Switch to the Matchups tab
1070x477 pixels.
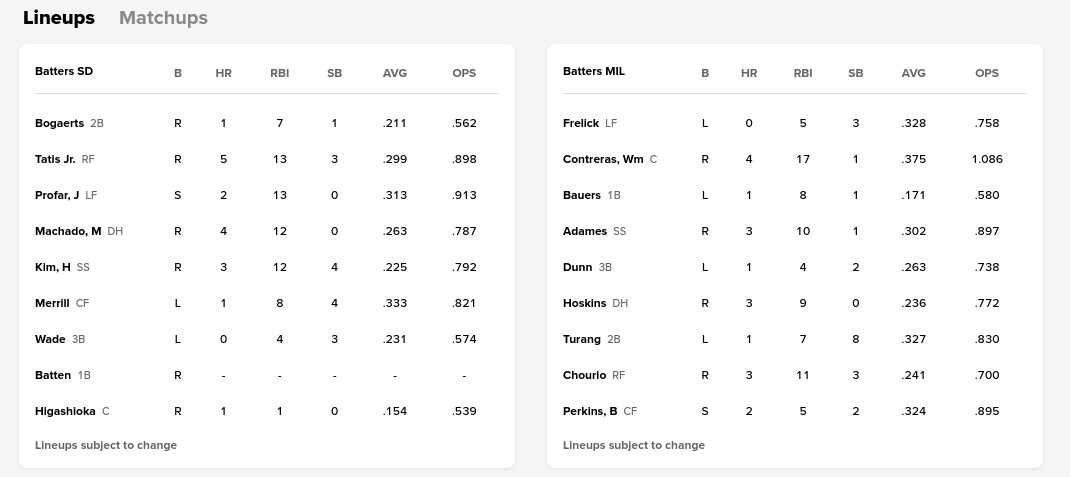[163, 18]
